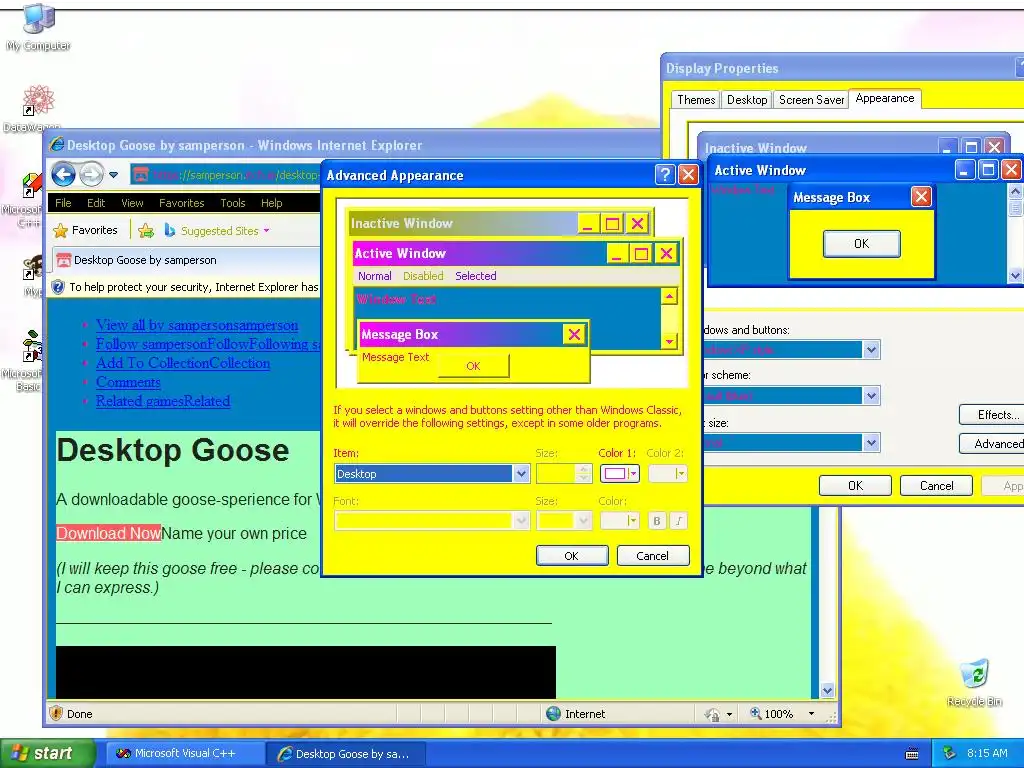Click the Effects button in Display Properties
The width and height of the screenshot is (1024, 768).
(x=991, y=415)
